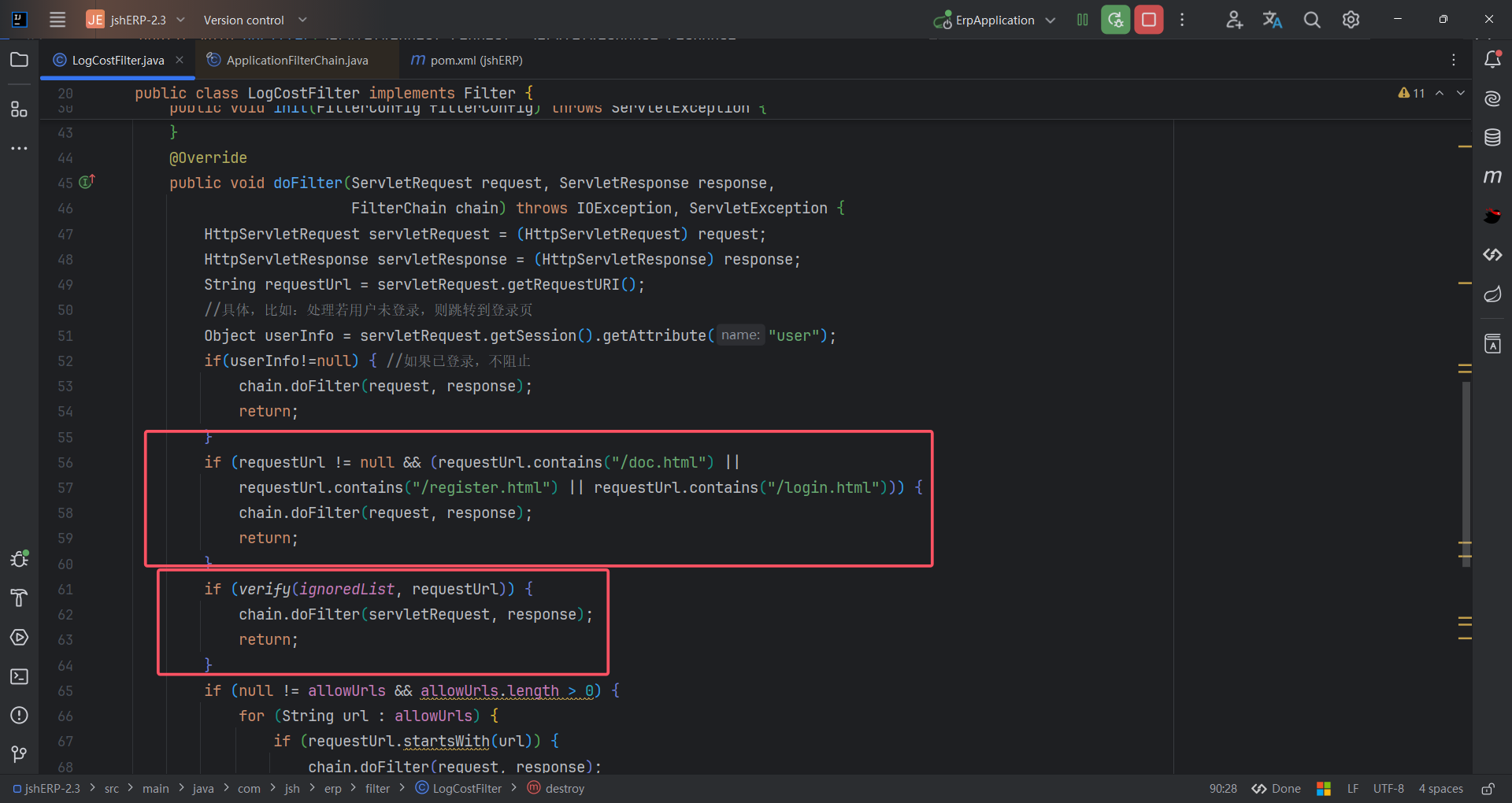Image resolution: width=1512 pixels, height=803 pixels.
Task: Open IDE settings gear
Action: [1351, 20]
